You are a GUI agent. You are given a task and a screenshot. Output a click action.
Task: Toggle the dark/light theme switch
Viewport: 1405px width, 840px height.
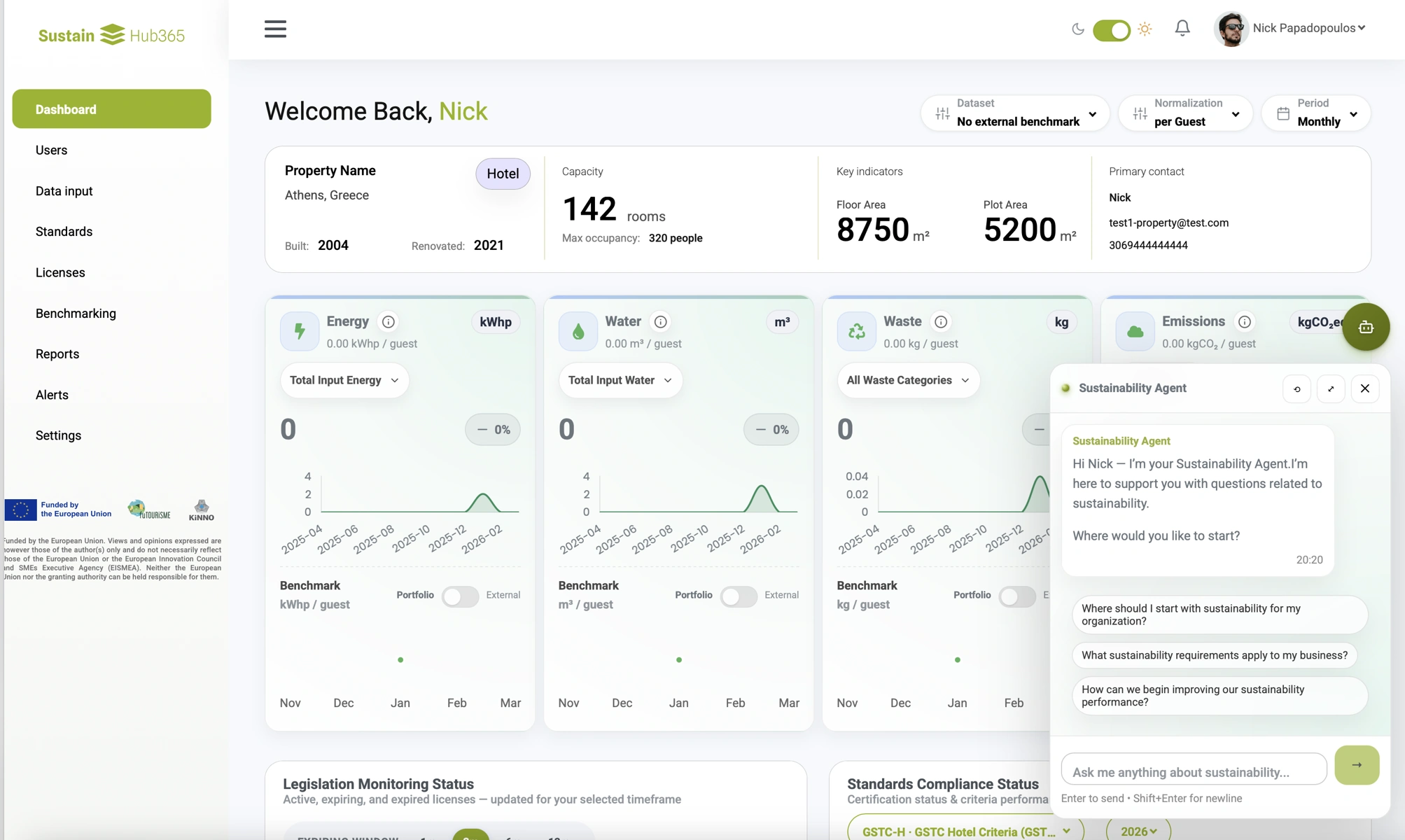pyautogui.click(x=1111, y=29)
